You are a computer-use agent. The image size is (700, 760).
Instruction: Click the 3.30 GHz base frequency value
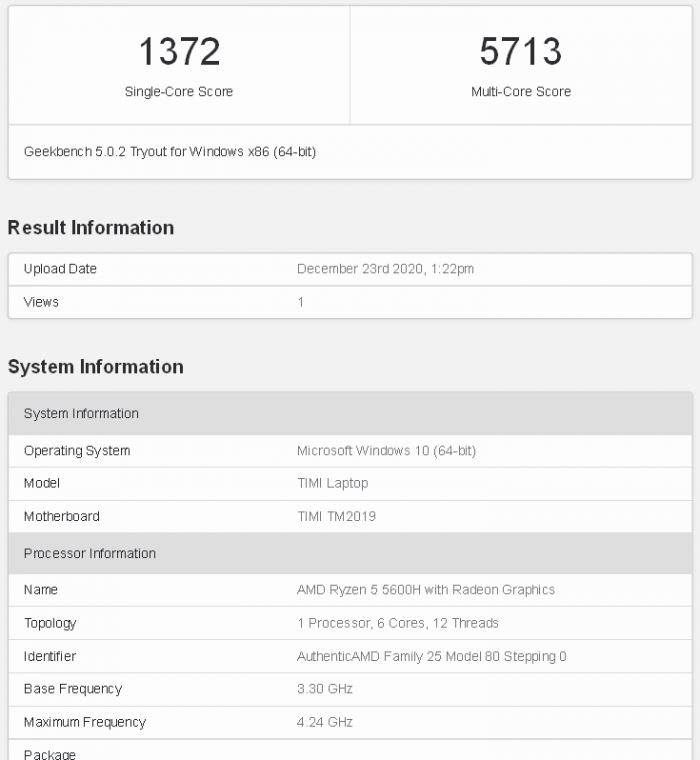[x=325, y=689]
